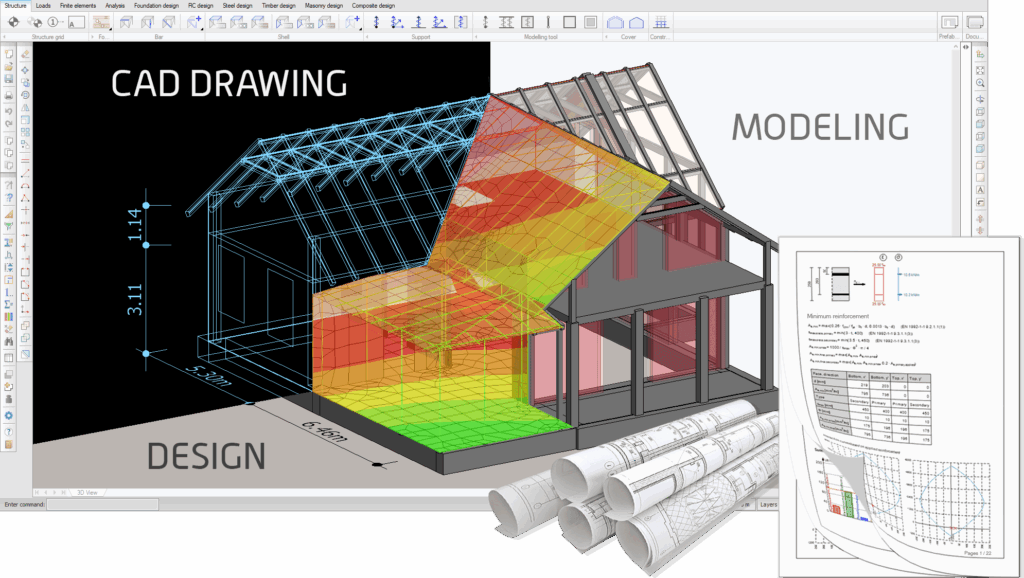
Task: Open the Layers panel tab
Action: point(769,505)
